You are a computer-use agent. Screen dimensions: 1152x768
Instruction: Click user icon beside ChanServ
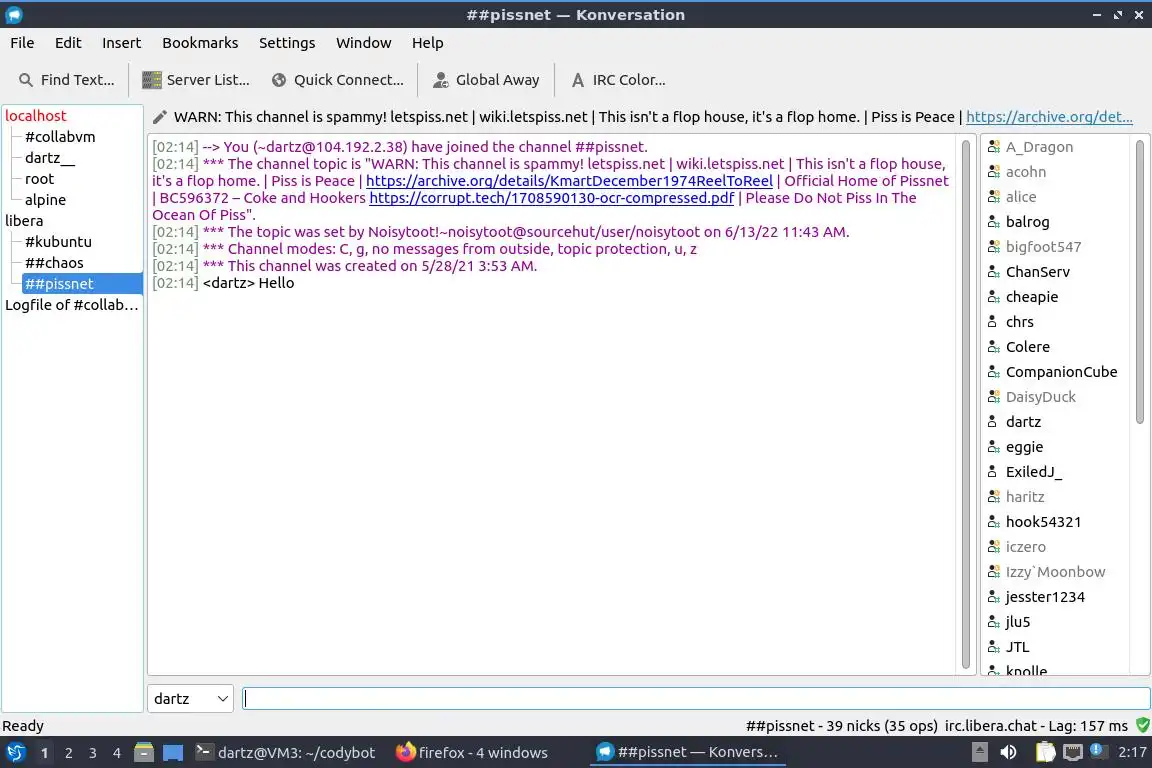(x=993, y=272)
